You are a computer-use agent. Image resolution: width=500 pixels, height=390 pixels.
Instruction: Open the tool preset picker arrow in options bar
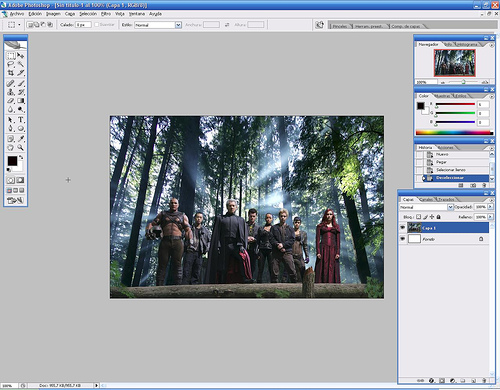point(19,25)
